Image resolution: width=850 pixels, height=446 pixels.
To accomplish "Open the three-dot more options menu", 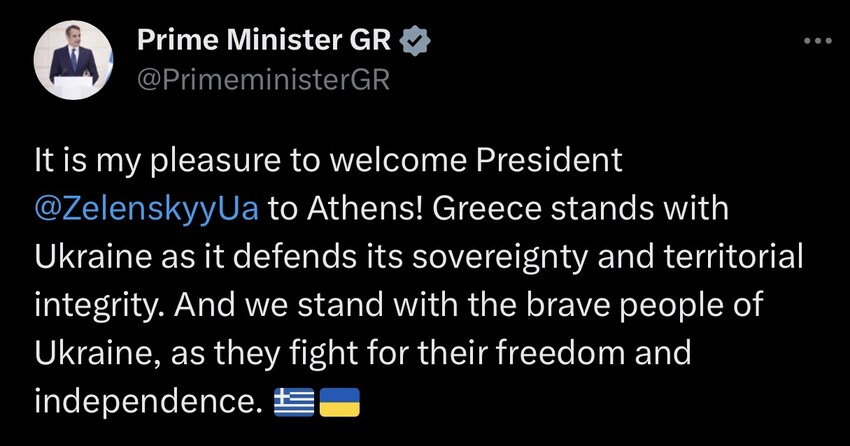I will [x=817, y=40].
